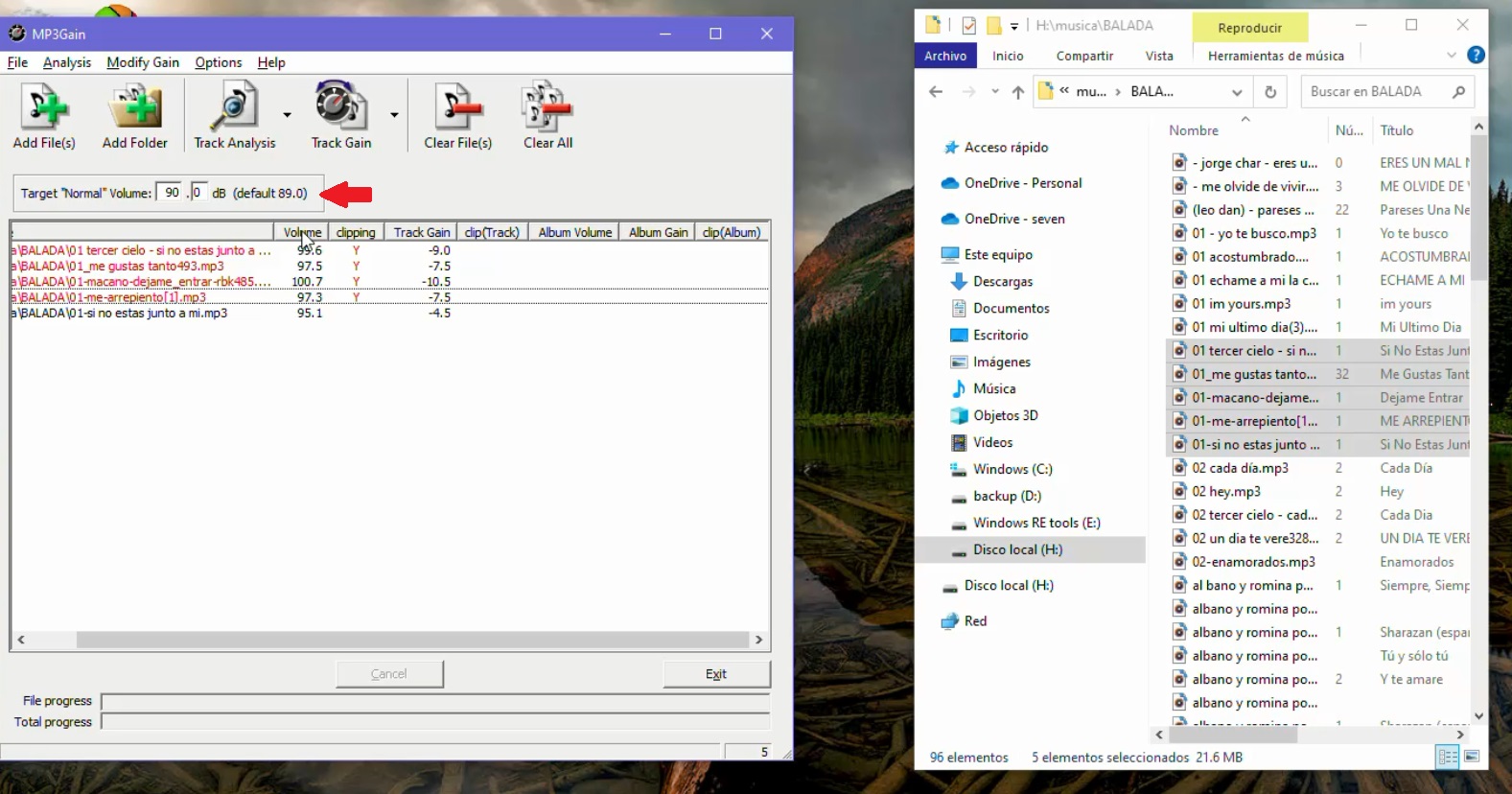The image size is (1512, 794).
Task: Sort the list by clipping column
Action: [x=356, y=232]
